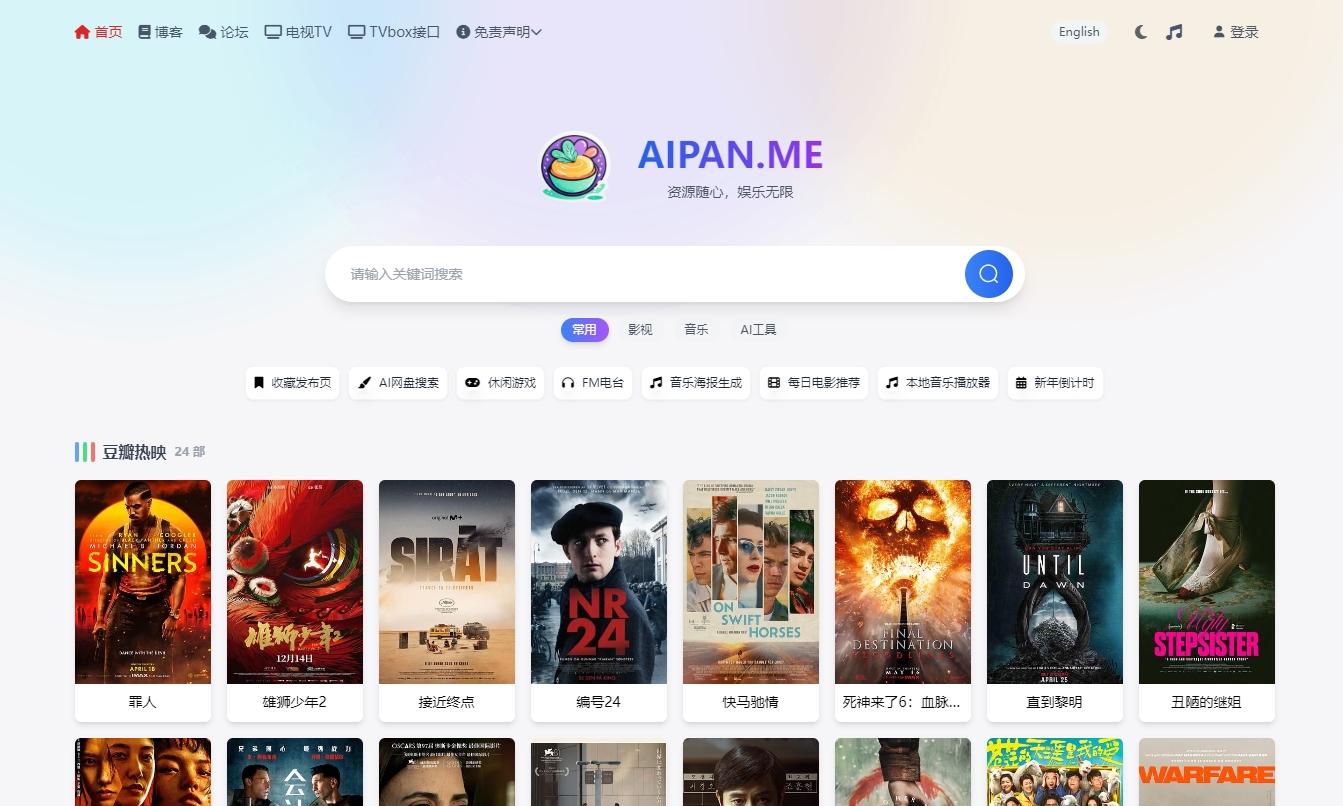Open the Until Dawn poster
This screenshot has width=1343, height=806.
[1055, 582]
